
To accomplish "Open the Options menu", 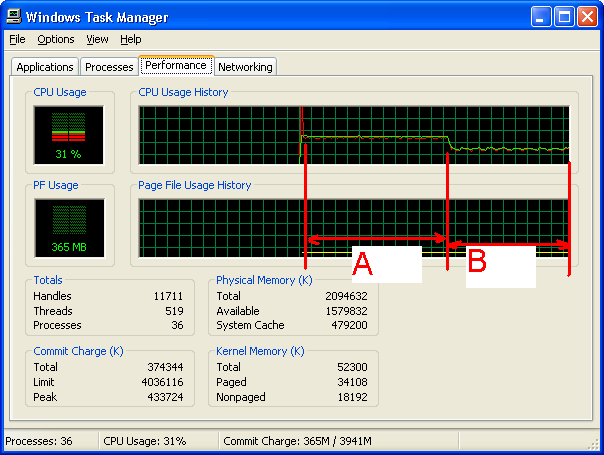I will click(x=56, y=39).
